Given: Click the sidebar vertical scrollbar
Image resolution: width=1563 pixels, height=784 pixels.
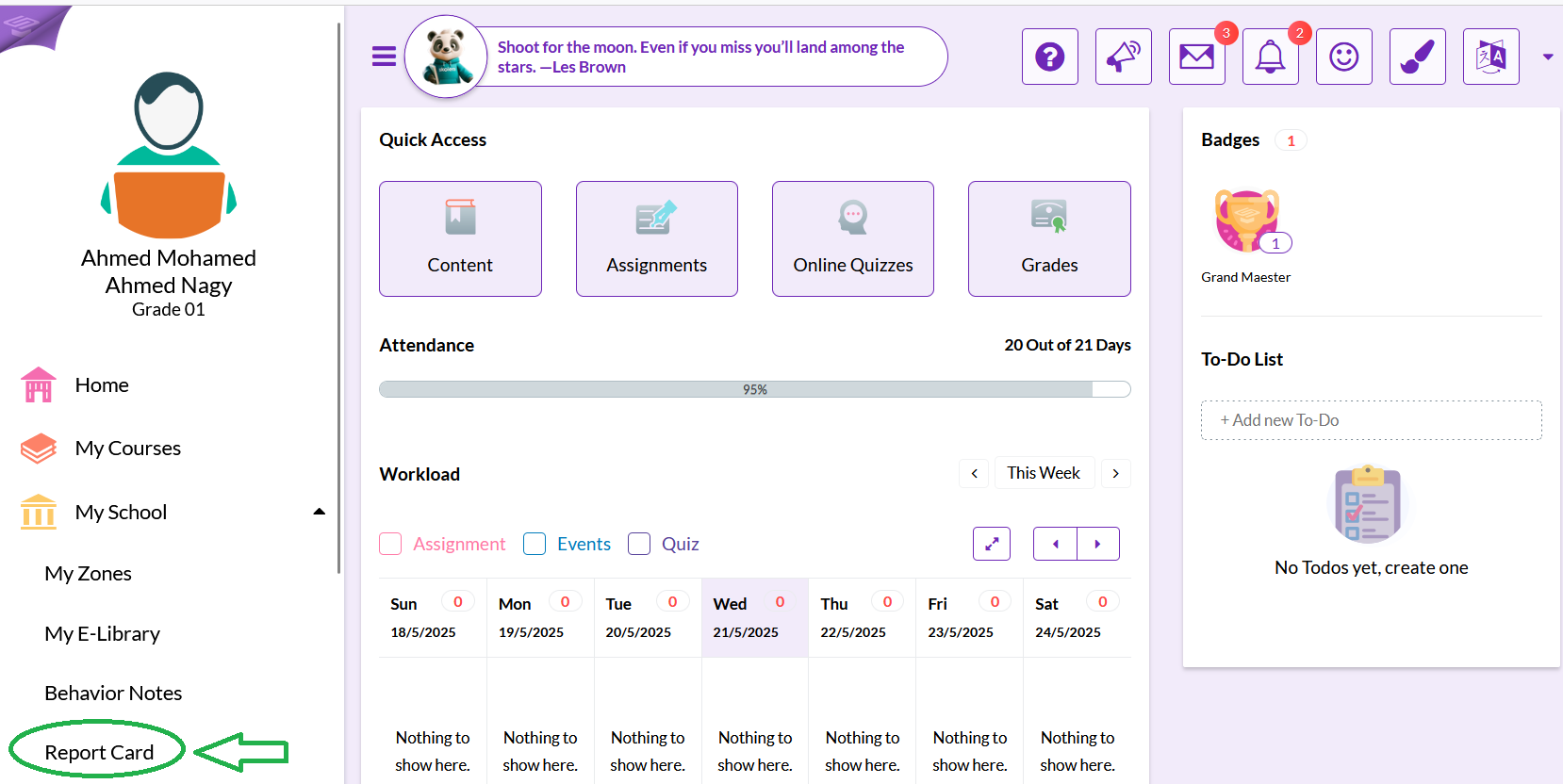Looking at the screenshot, I should (338, 297).
